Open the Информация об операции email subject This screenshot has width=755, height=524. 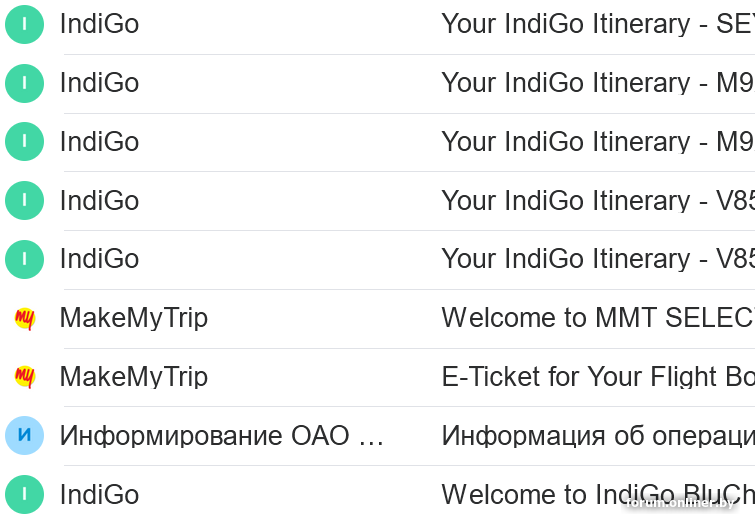point(596,436)
